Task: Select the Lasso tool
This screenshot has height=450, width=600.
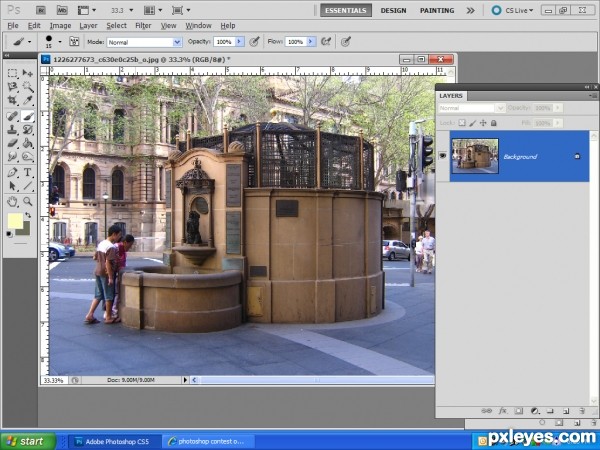Action: coord(12,86)
